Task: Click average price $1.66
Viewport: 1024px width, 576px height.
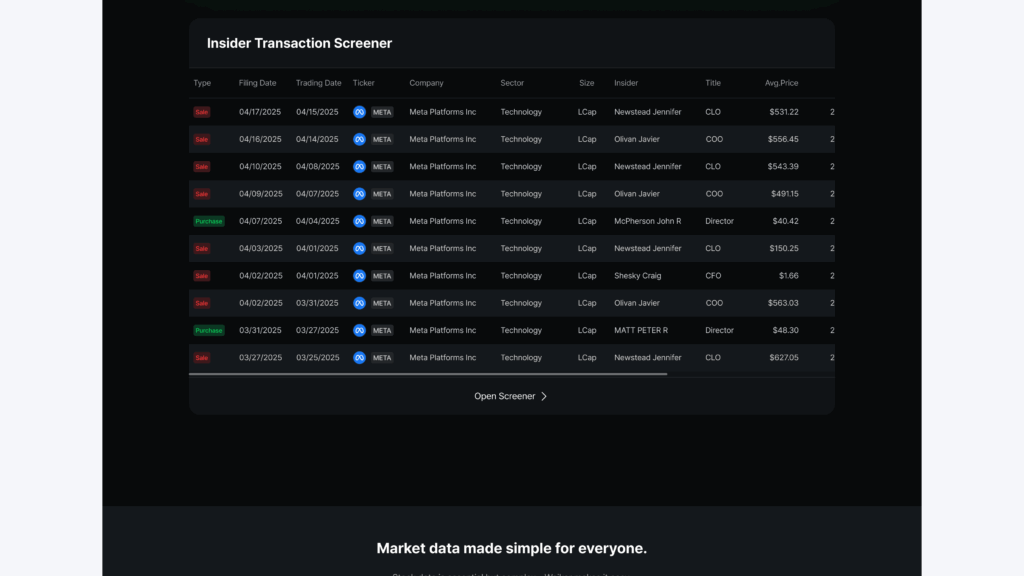Action: pos(788,276)
